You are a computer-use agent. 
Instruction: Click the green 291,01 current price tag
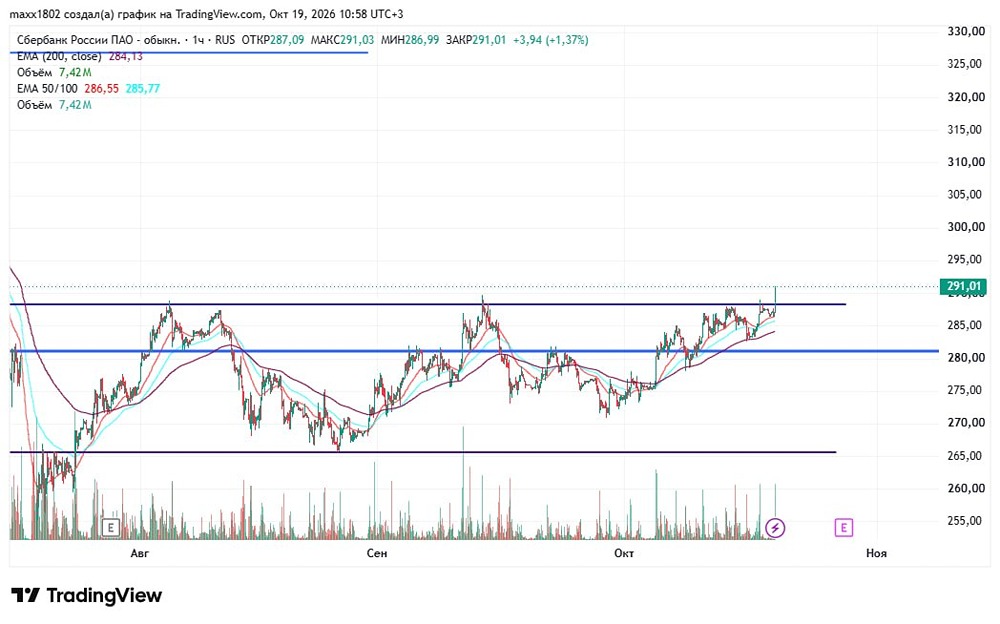point(963,286)
